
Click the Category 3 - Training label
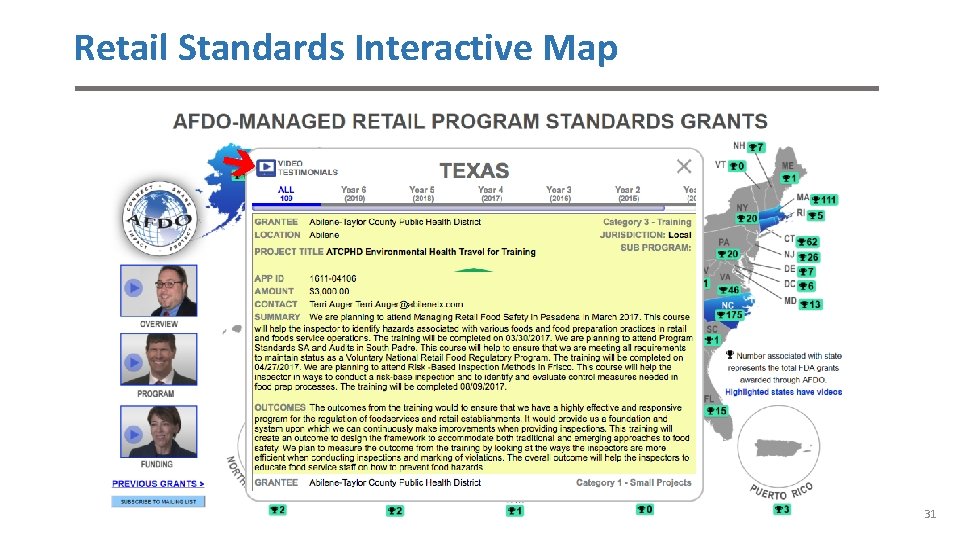click(647, 222)
